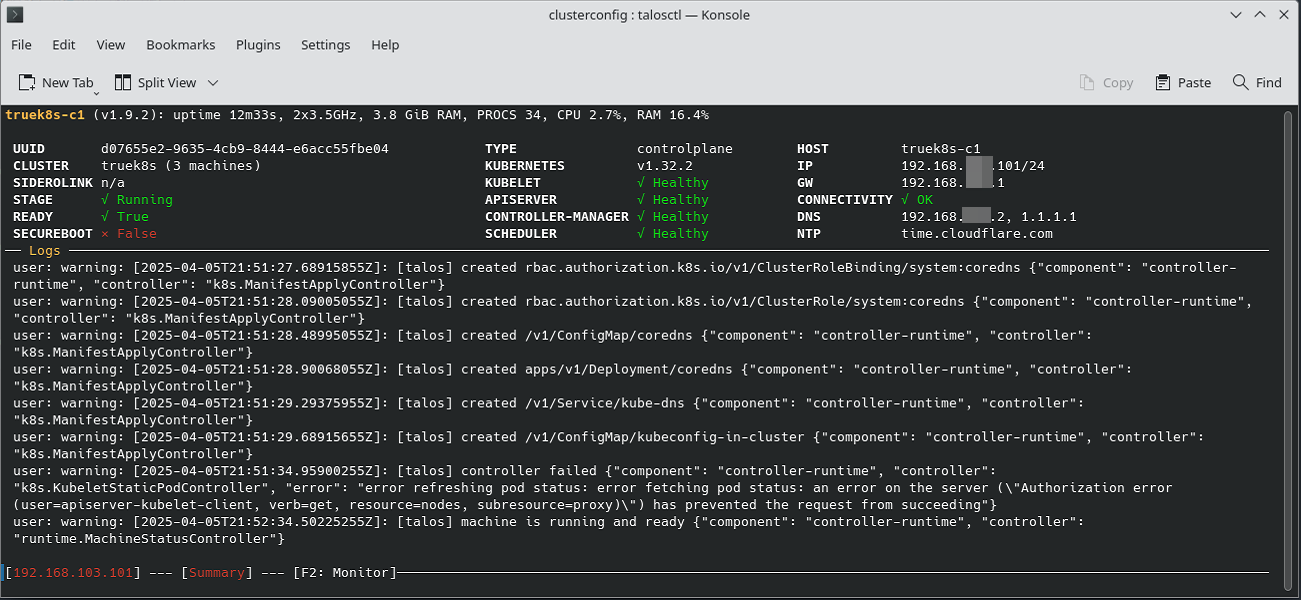This screenshot has height=600, width=1301.
Task: Open the Help menu
Action: (x=385, y=45)
